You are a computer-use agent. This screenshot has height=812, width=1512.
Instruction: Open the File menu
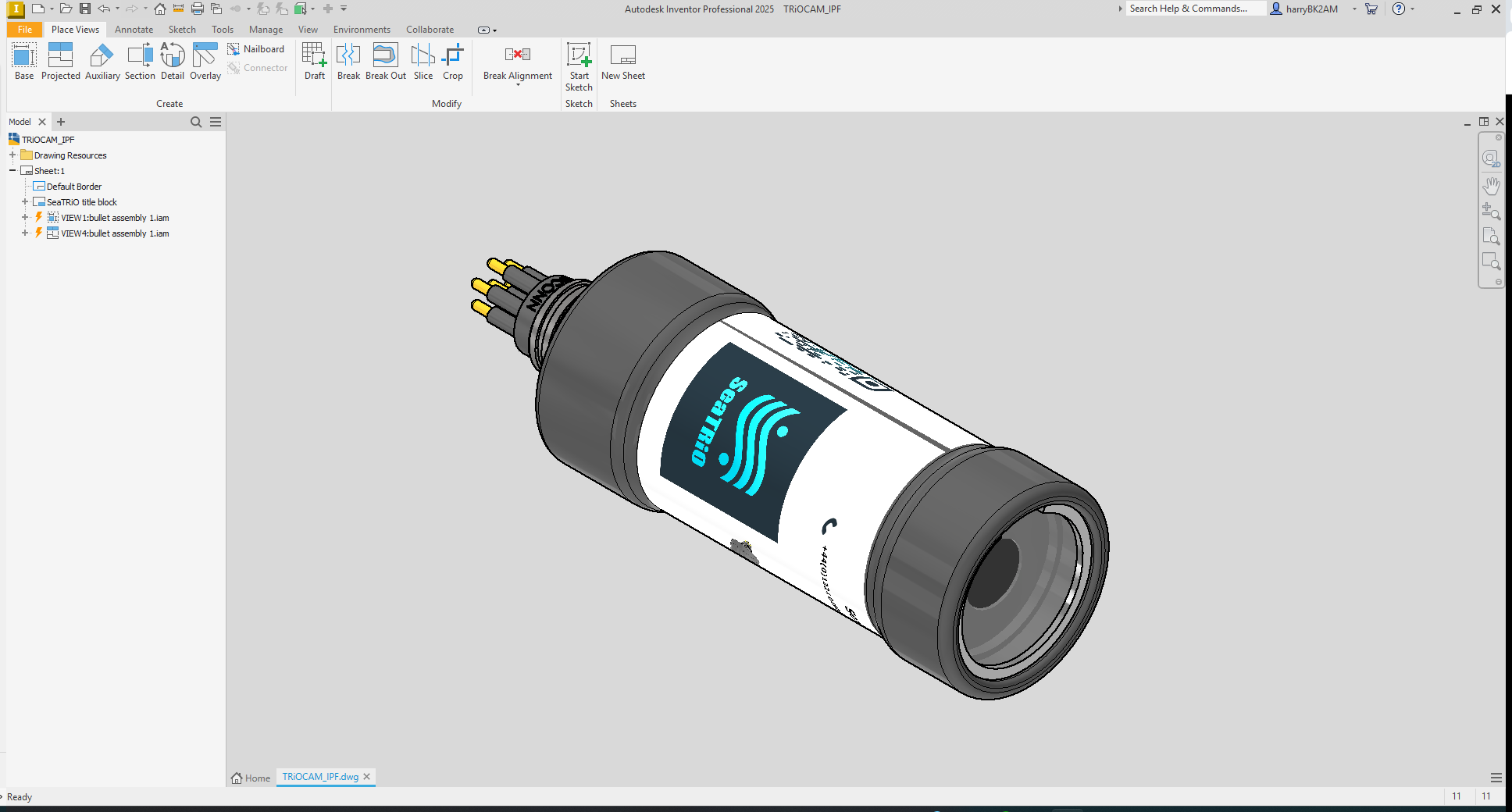pos(25,30)
